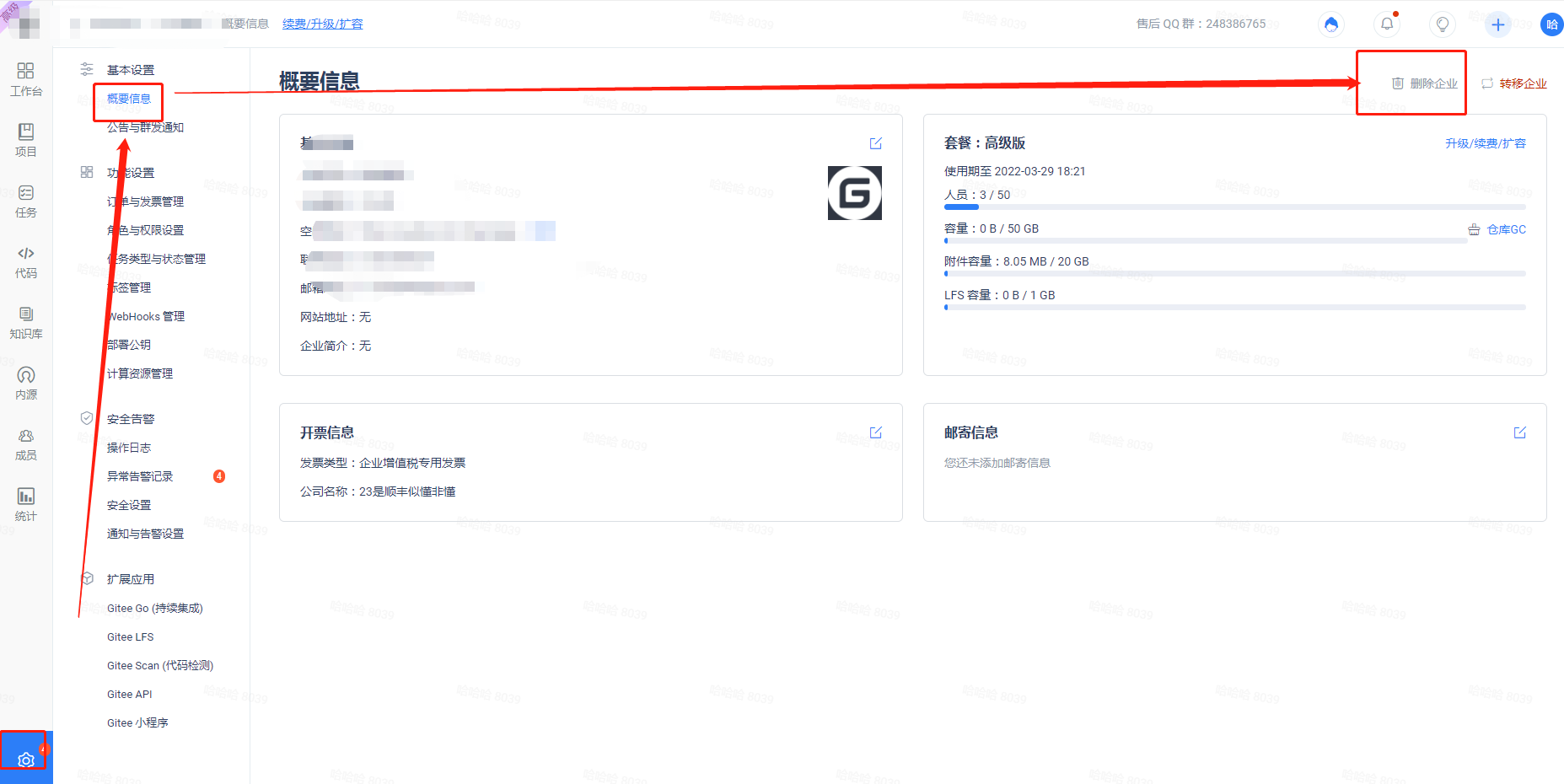Click the 转移企业 transfer enterprise button
This screenshot has height=784, width=1564.
tap(1514, 83)
